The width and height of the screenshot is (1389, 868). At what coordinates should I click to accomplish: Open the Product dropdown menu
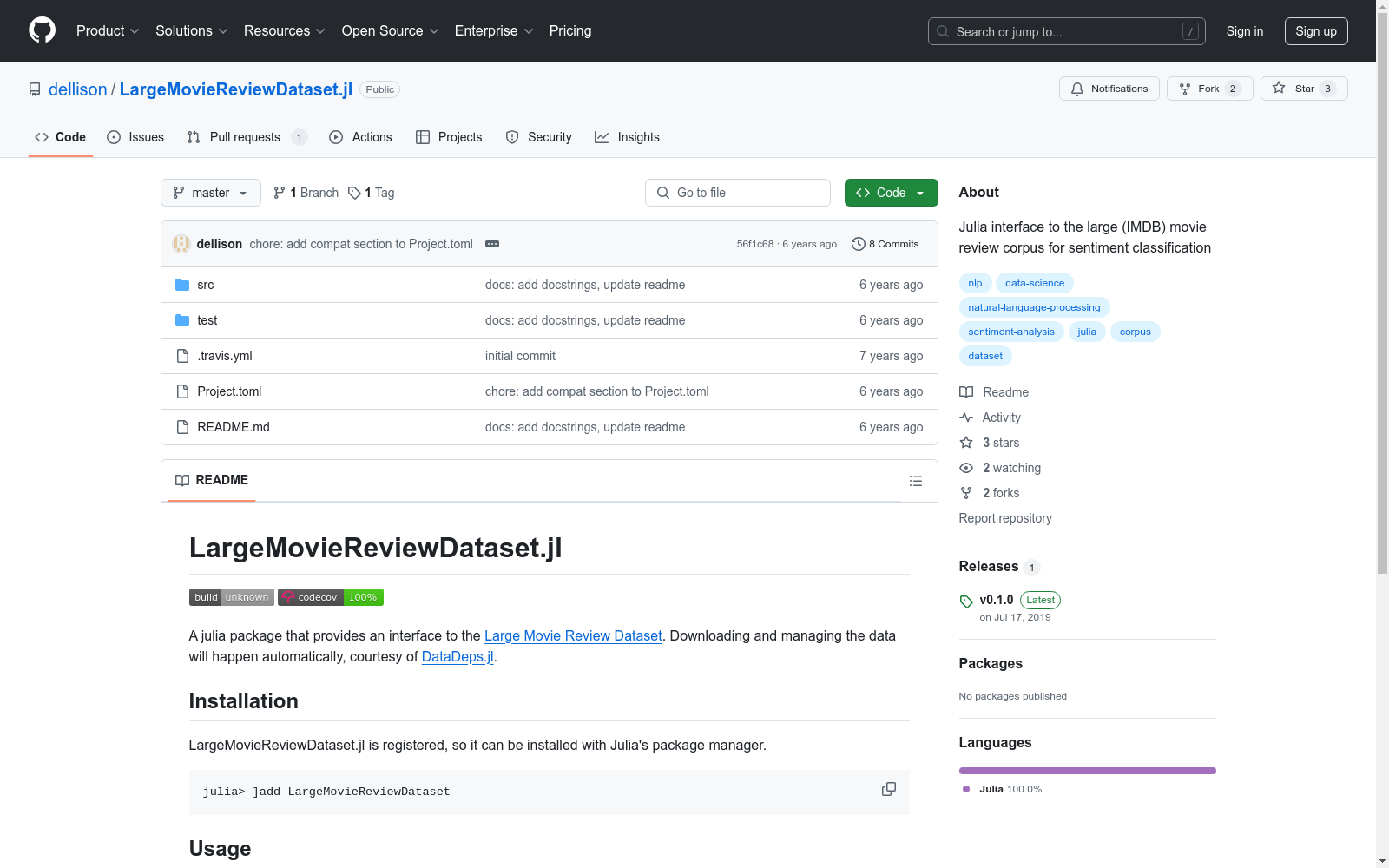click(x=108, y=30)
